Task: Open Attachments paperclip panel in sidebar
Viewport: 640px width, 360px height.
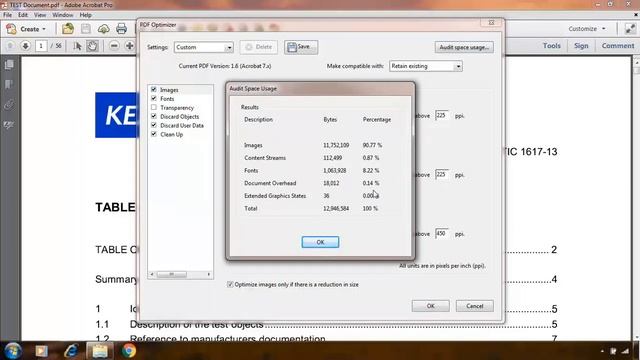Action: coord(9,105)
